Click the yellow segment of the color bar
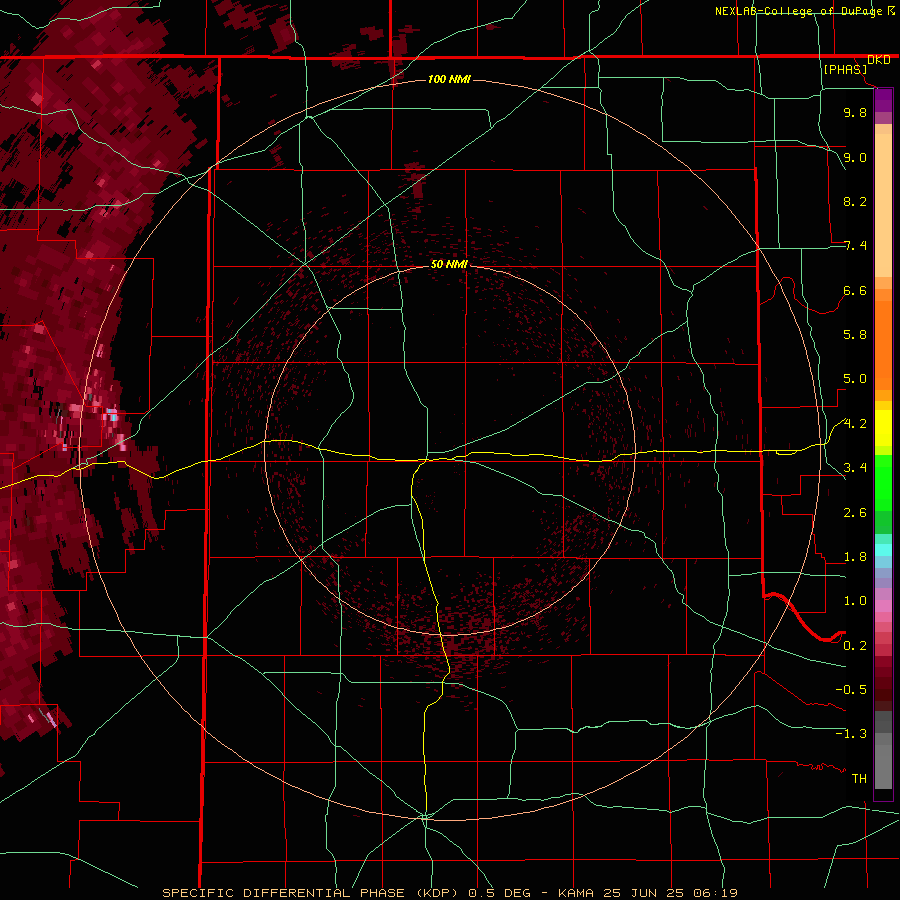The width and height of the screenshot is (900, 900). pyautogui.click(x=883, y=428)
